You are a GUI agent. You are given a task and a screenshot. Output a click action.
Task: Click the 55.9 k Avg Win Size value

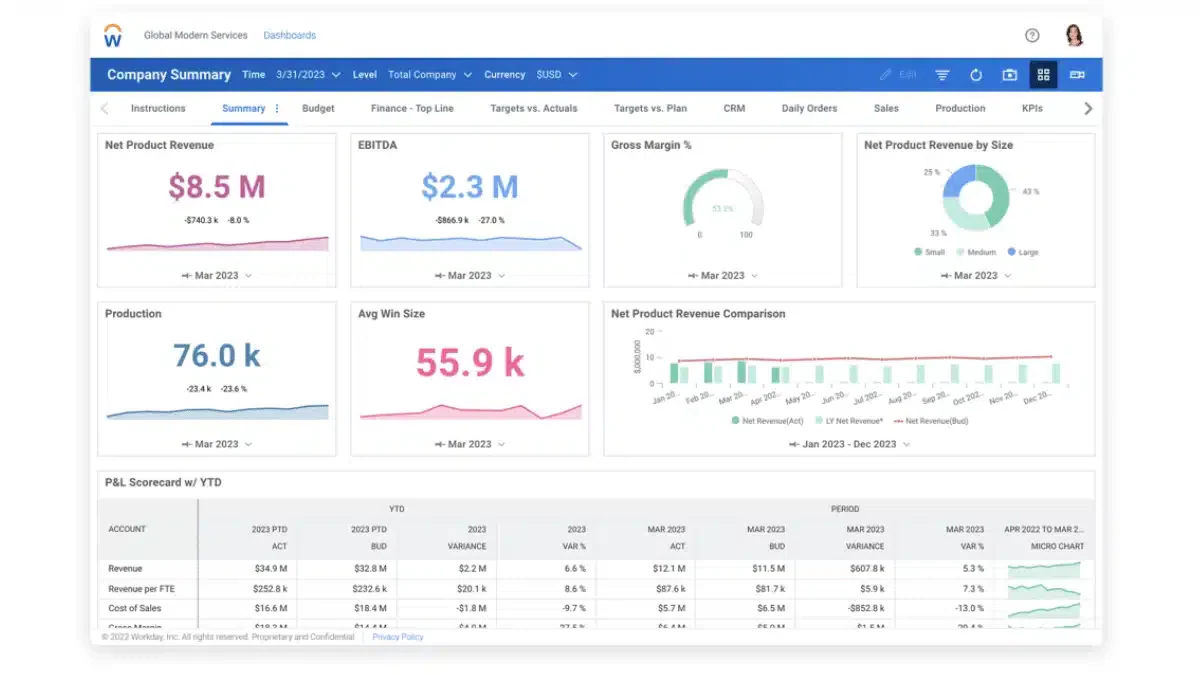(470, 363)
